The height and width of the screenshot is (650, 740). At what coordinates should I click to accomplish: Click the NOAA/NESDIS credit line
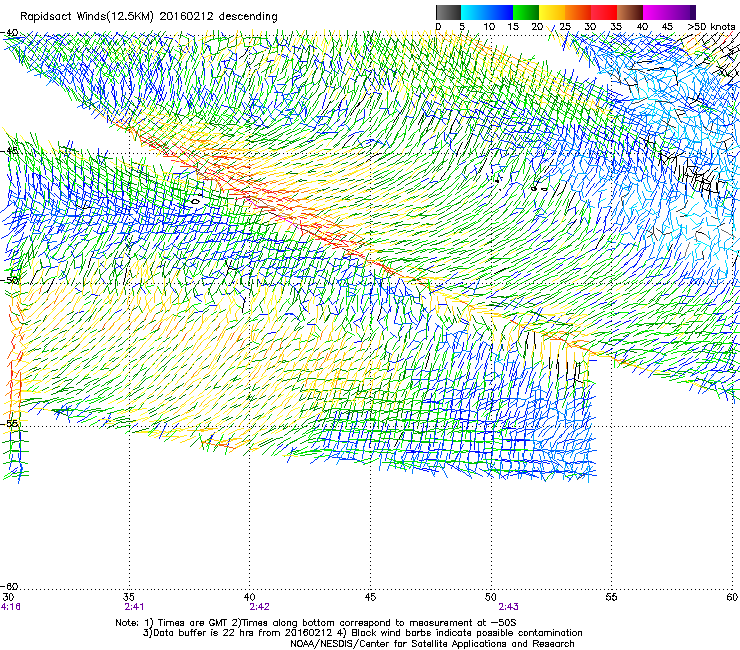432,644
